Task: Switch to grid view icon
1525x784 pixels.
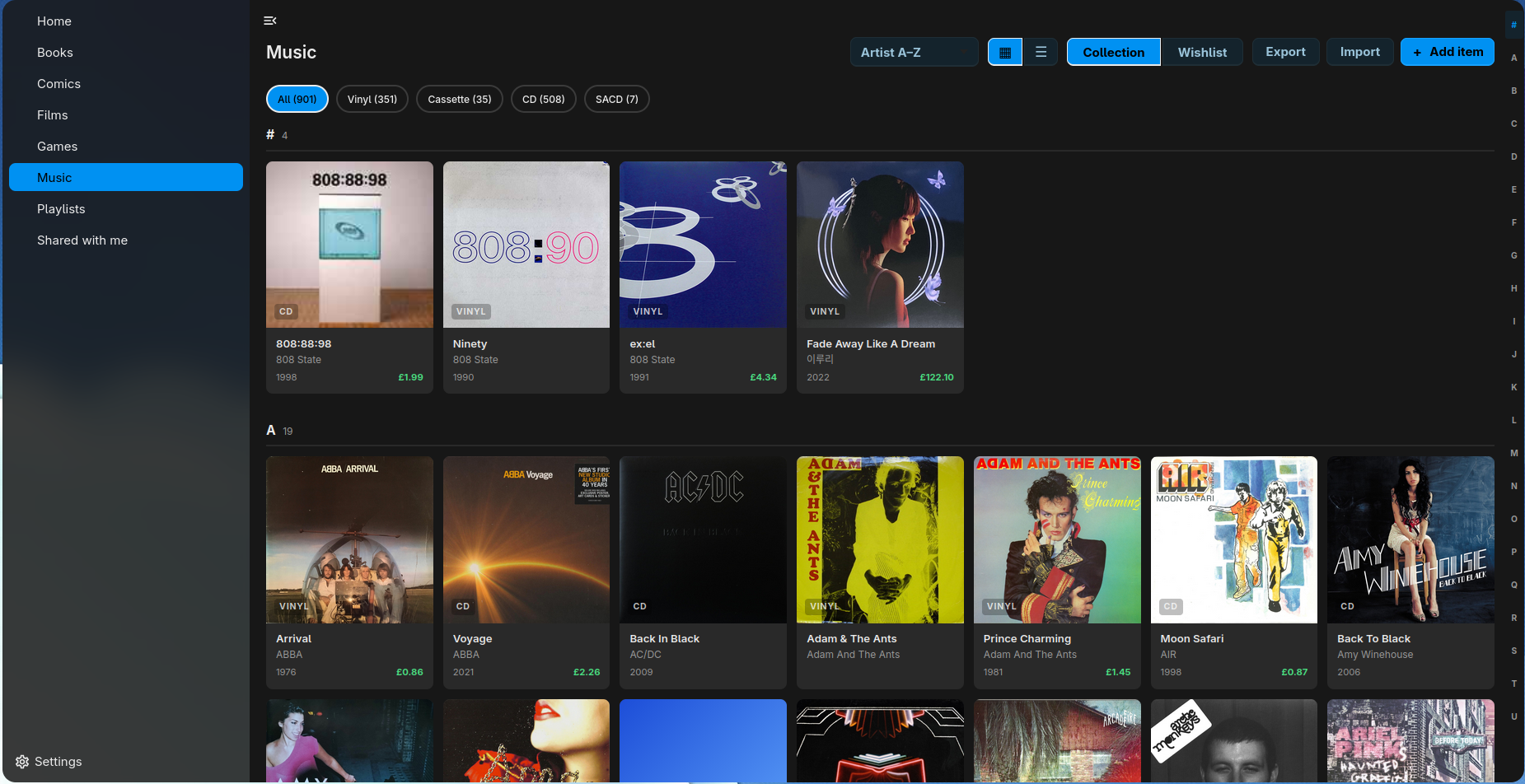Action: coord(1005,52)
